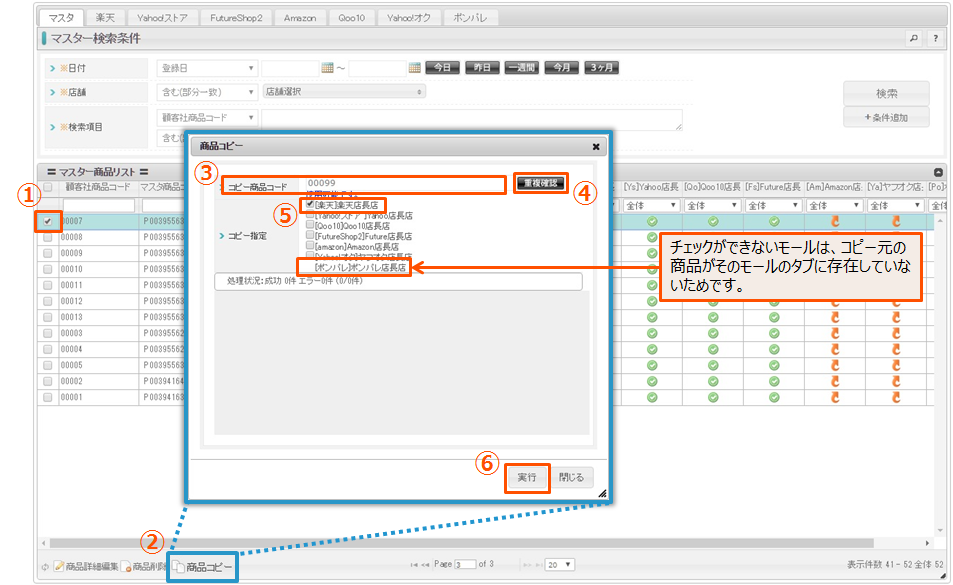The width and height of the screenshot is (953, 585).
Task: Go to previous page pager icon
Action: pyautogui.click(x=425, y=565)
